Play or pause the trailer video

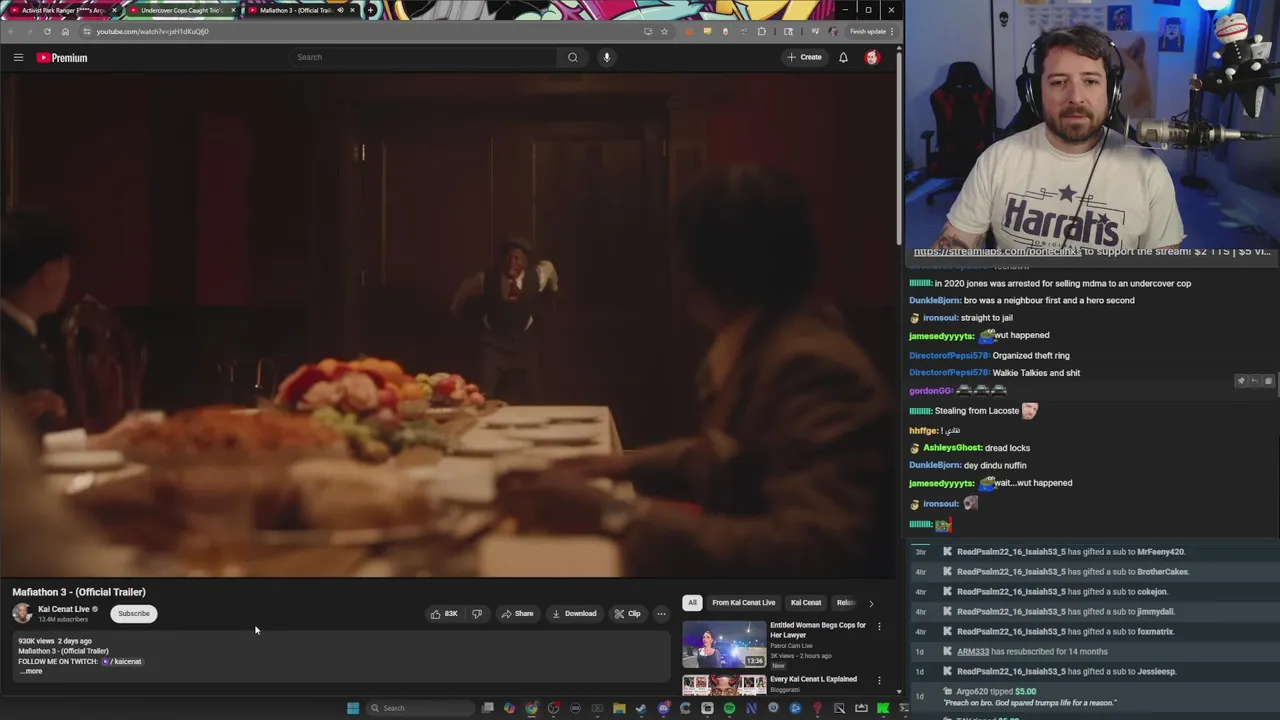[x=448, y=325]
